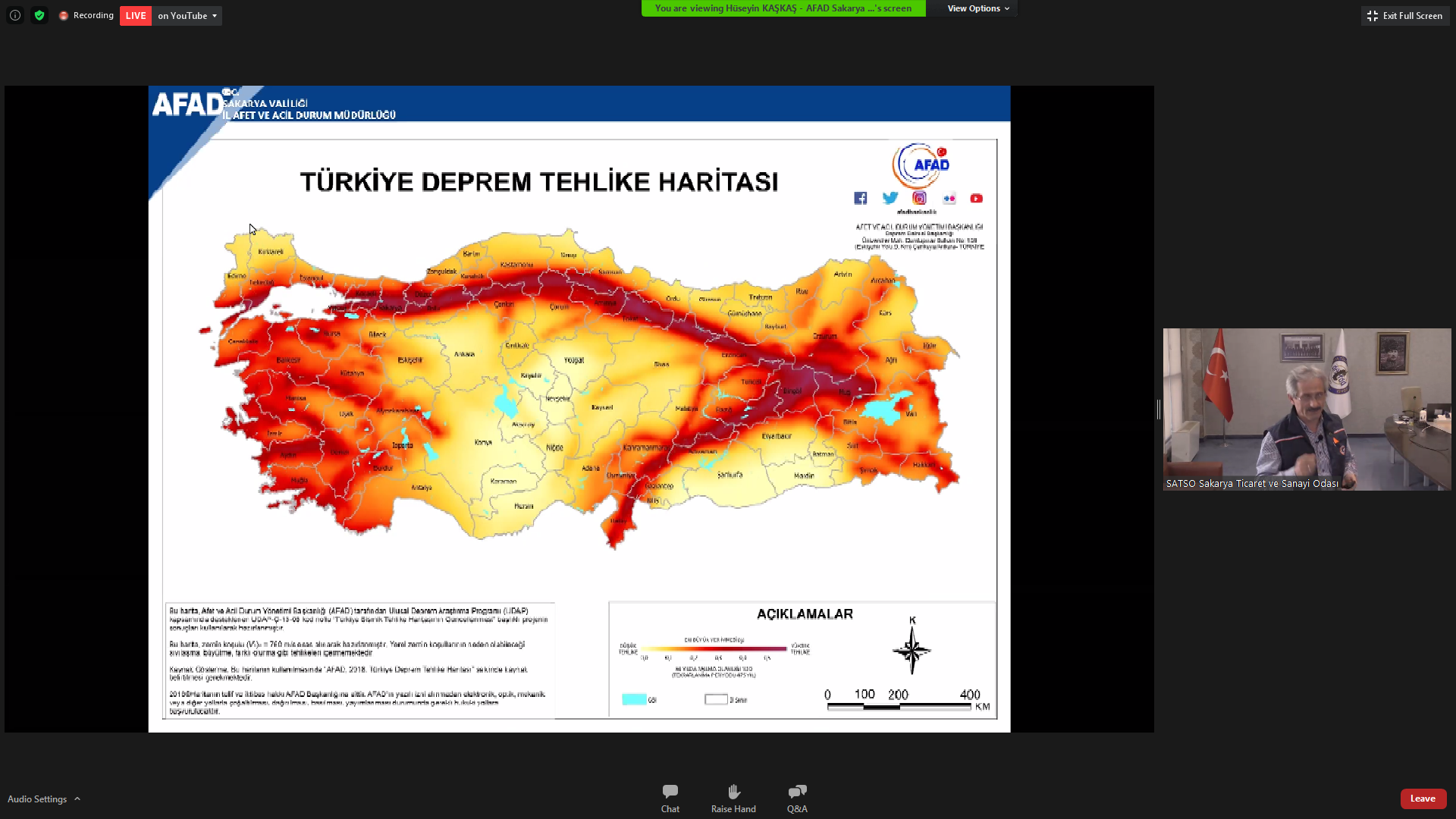Open the Q&A panel
The image size is (1456, 819).
(797, 799)
